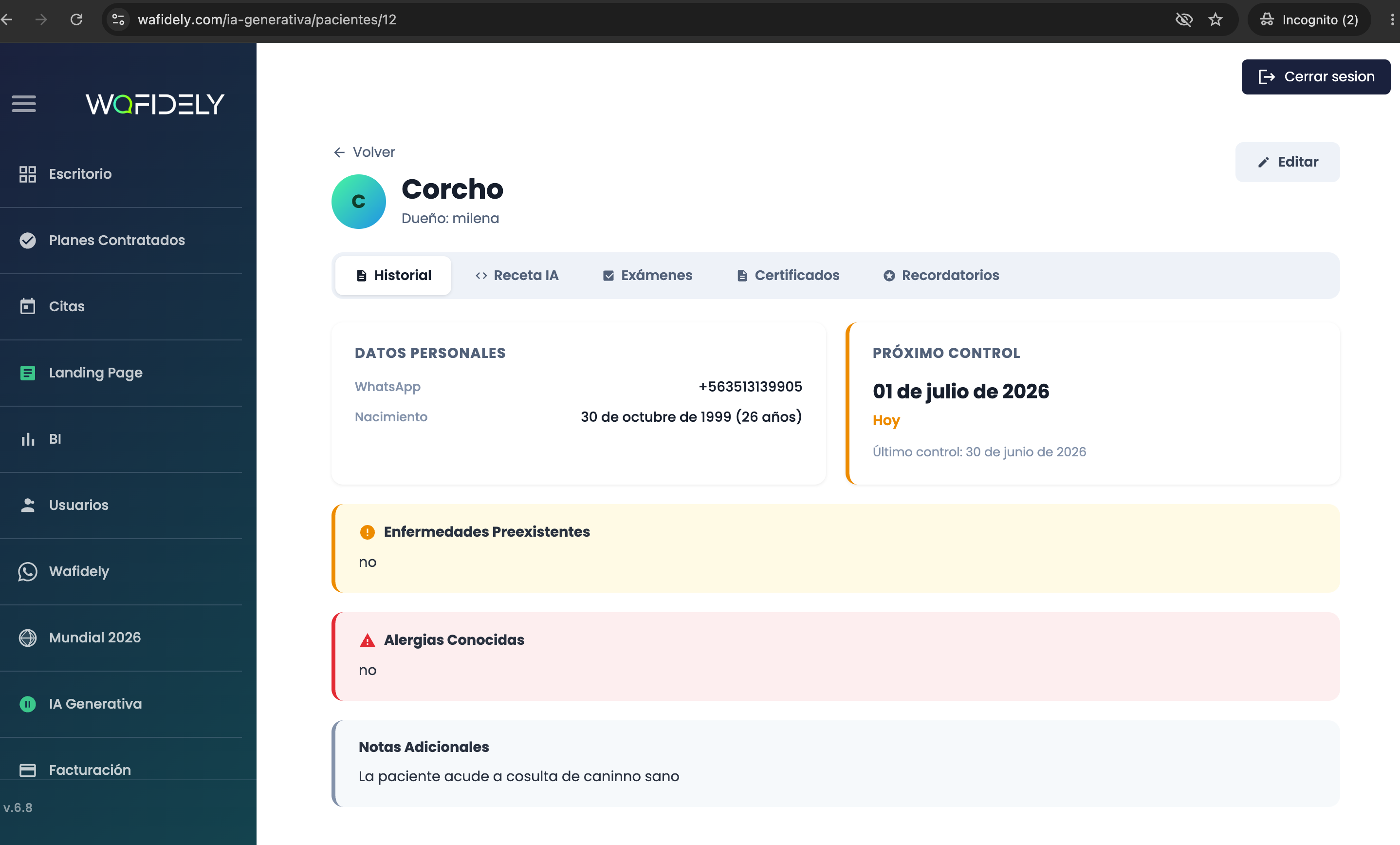Click the Dueño: milena text

450,218
